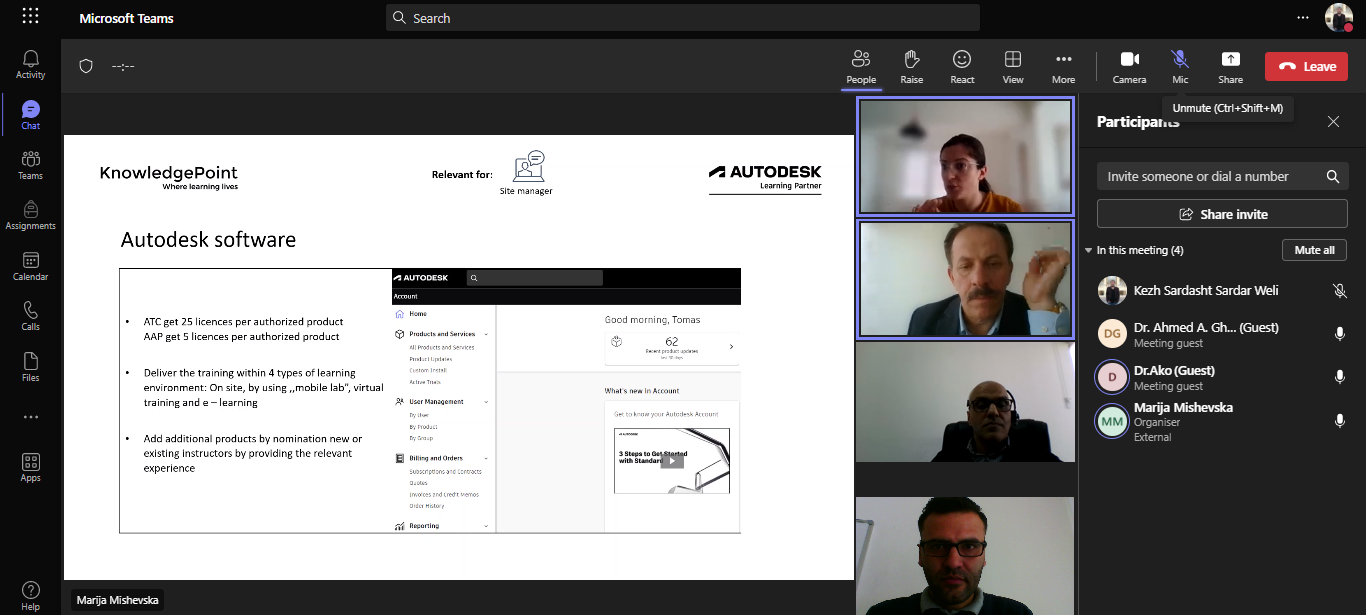Screen dimensions: 1366x615
Task: Open the View layout options
Action: point(1013,67)
